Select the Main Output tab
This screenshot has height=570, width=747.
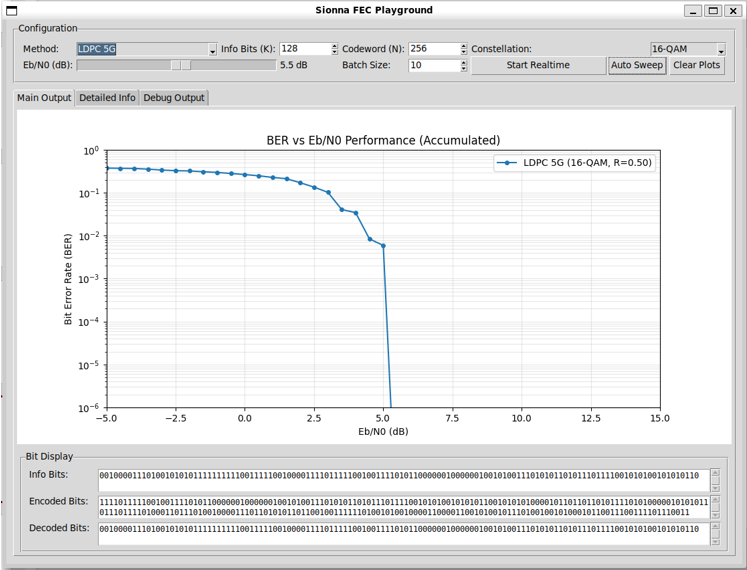pyautogui.click(x=44, y=98)
